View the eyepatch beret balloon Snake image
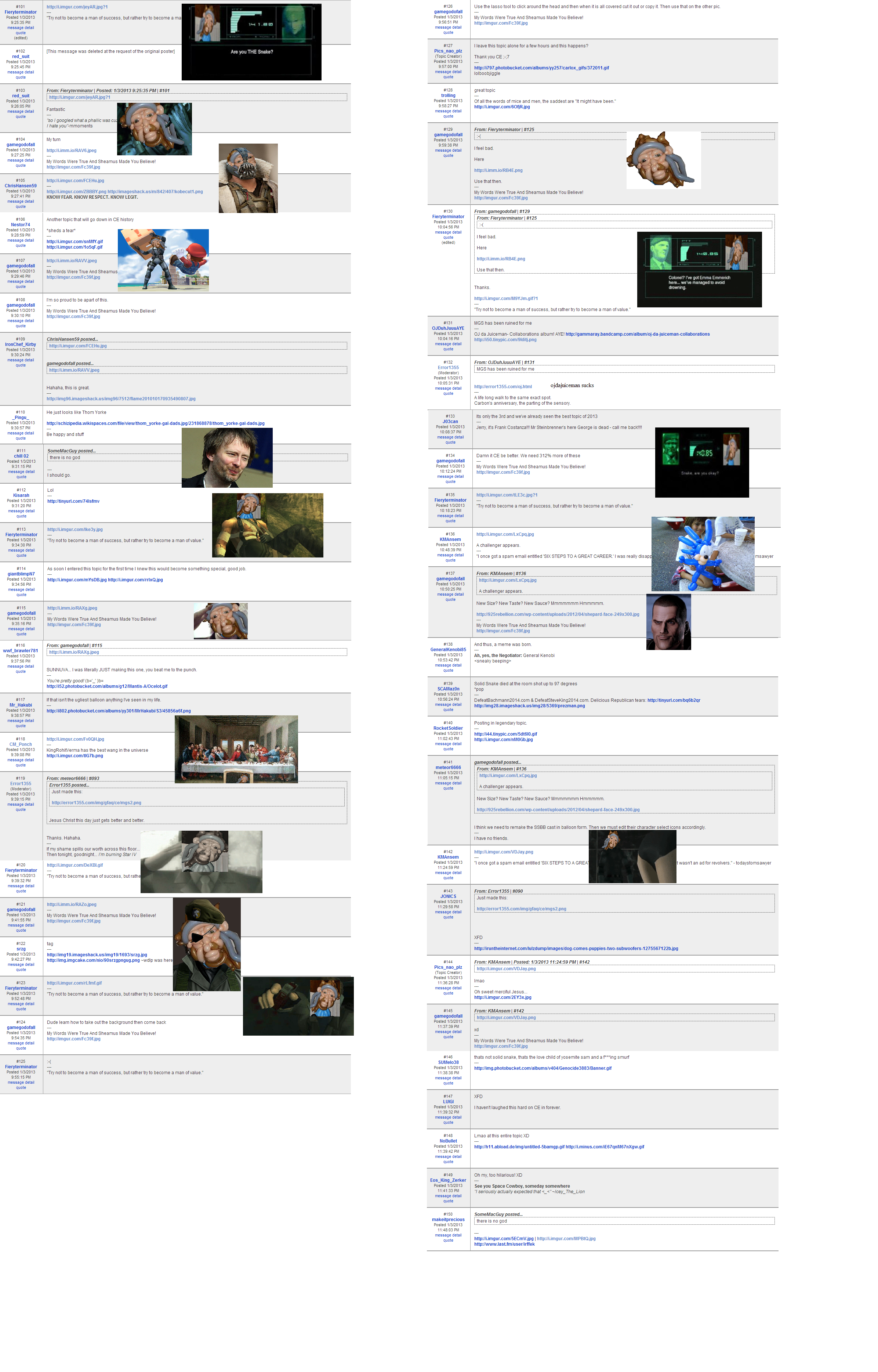878x1372 pixels. point(206,944)
